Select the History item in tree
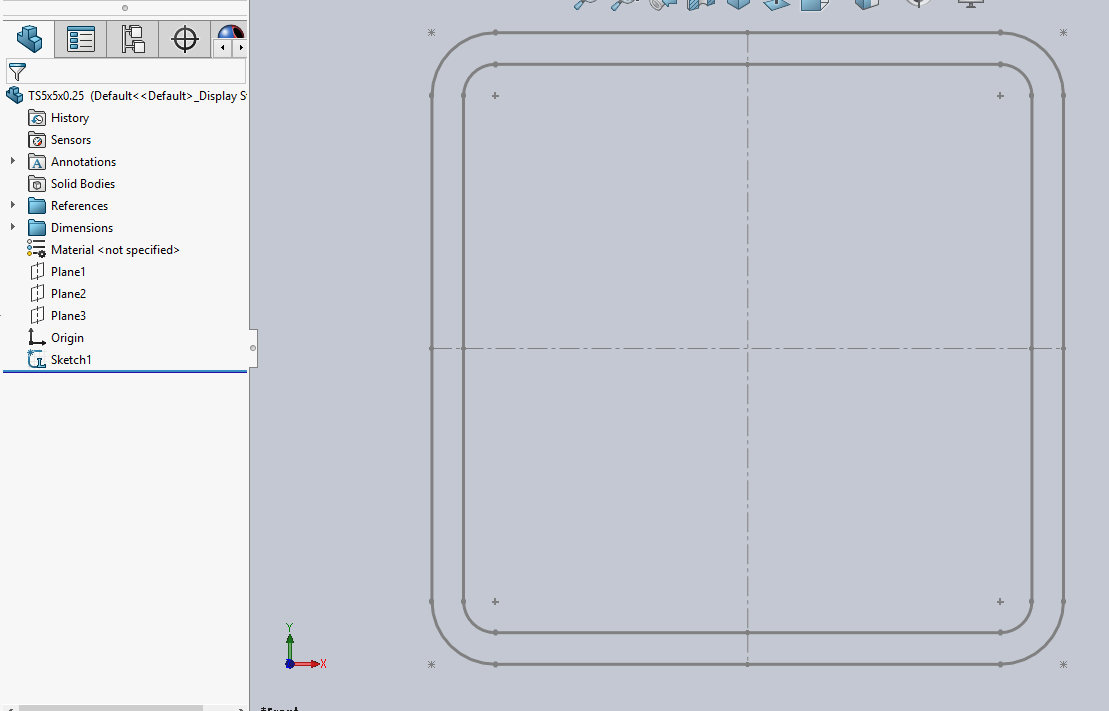1109x711 pixels. tap(59, 117)
